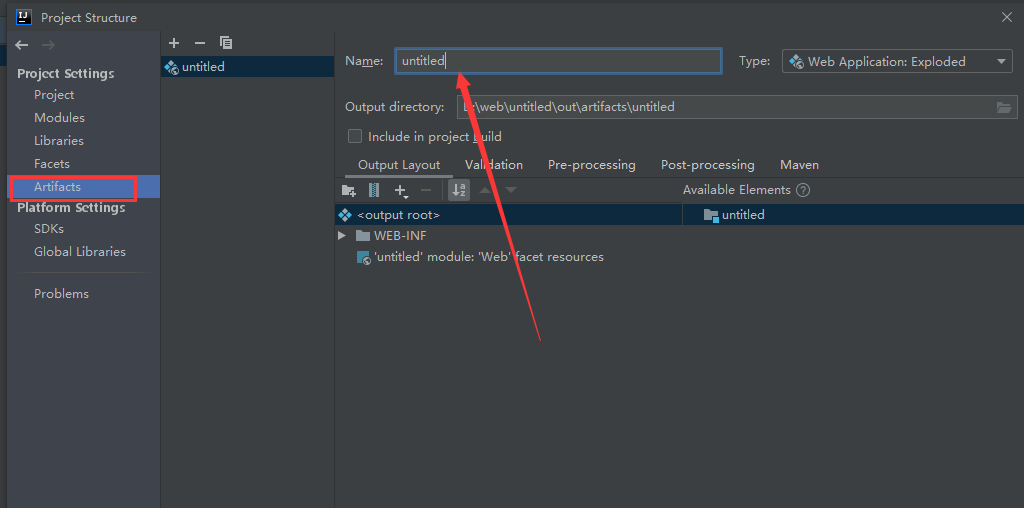Image resolution: width=1024 pixels, height=508 pixels.
Task: Switch to Pre-processing tab
Action: (592, 165)
